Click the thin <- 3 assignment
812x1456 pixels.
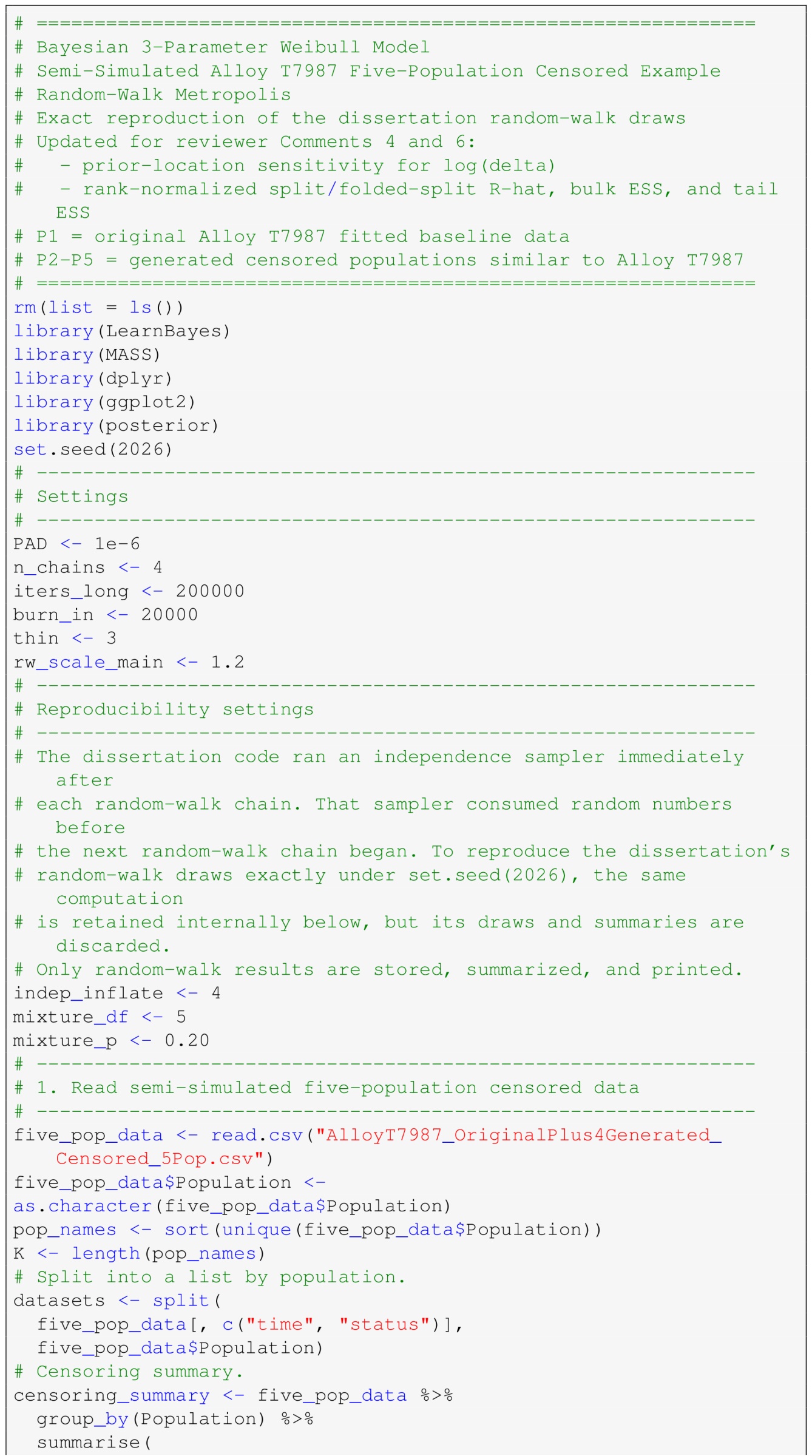[x=65, y=638]
